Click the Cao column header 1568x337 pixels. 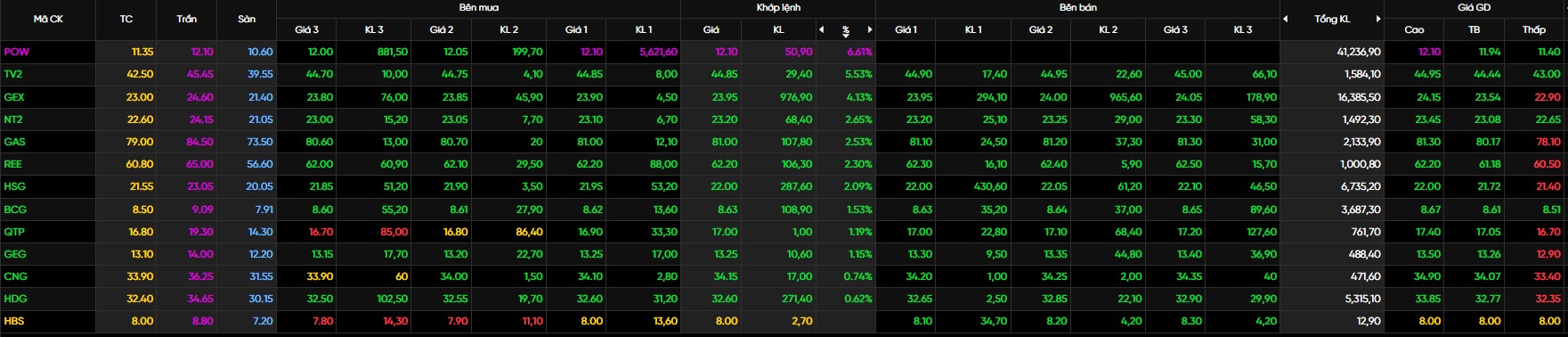pyautogui.click(x=1414, y=29)
